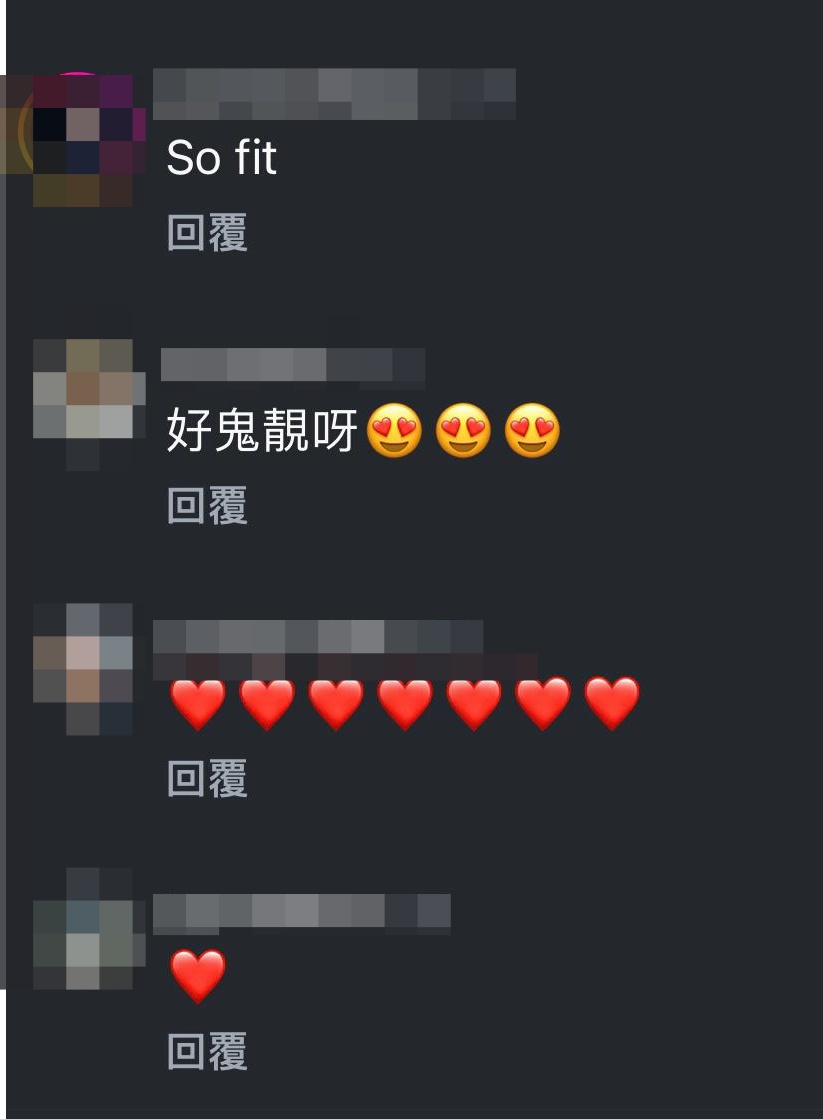Open avatar beside the seven hearts comment

tap(84, 669)
